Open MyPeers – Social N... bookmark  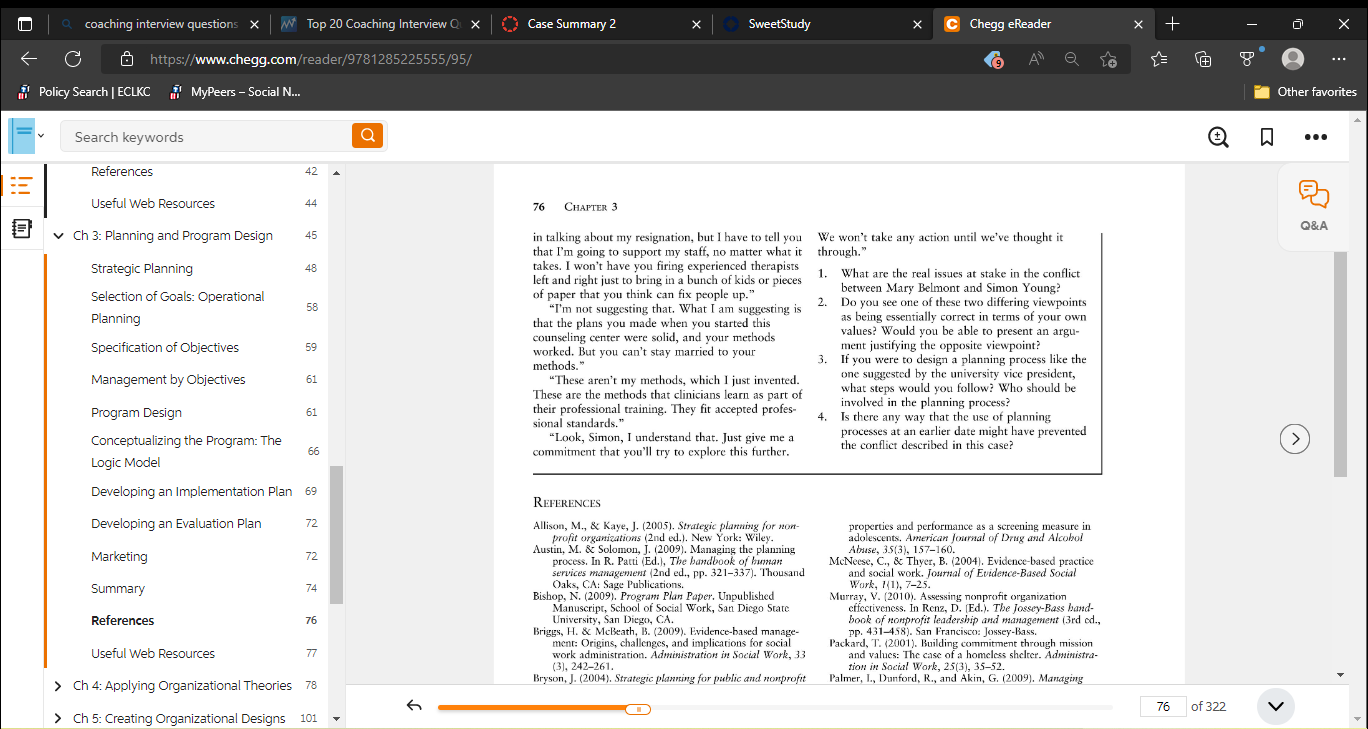click(235, 92)
